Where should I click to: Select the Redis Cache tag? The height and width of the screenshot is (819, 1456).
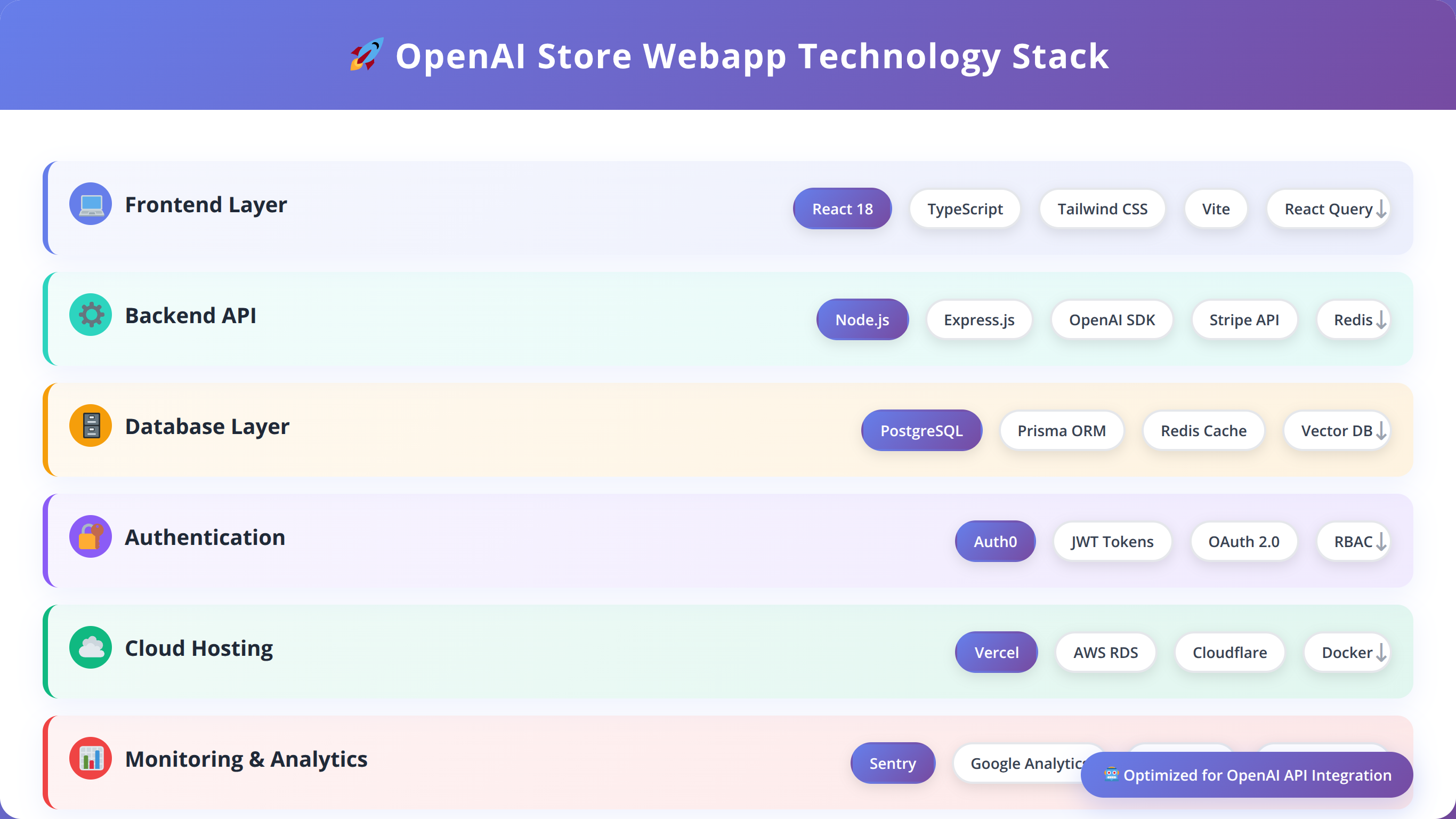pyautogui.click(x=1203, y=430)
